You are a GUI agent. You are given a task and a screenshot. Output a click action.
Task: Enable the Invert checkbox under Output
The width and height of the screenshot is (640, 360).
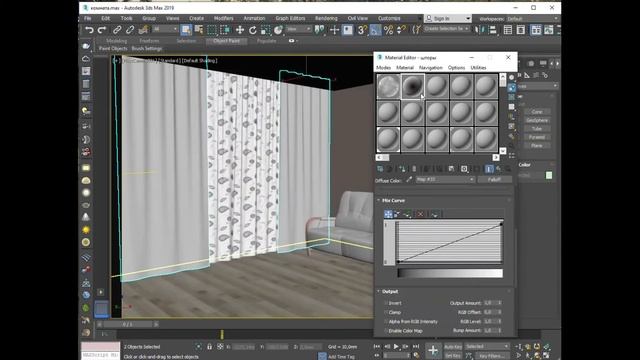tap(386, 303)
